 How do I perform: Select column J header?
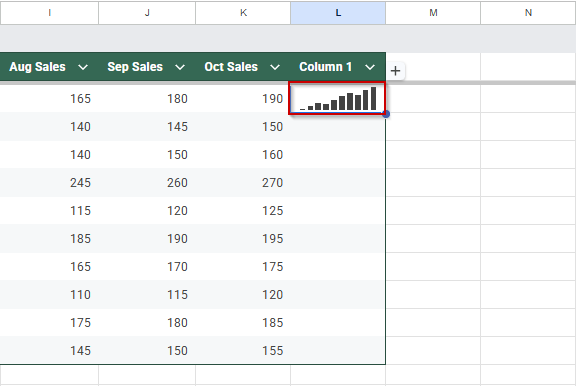147,13
